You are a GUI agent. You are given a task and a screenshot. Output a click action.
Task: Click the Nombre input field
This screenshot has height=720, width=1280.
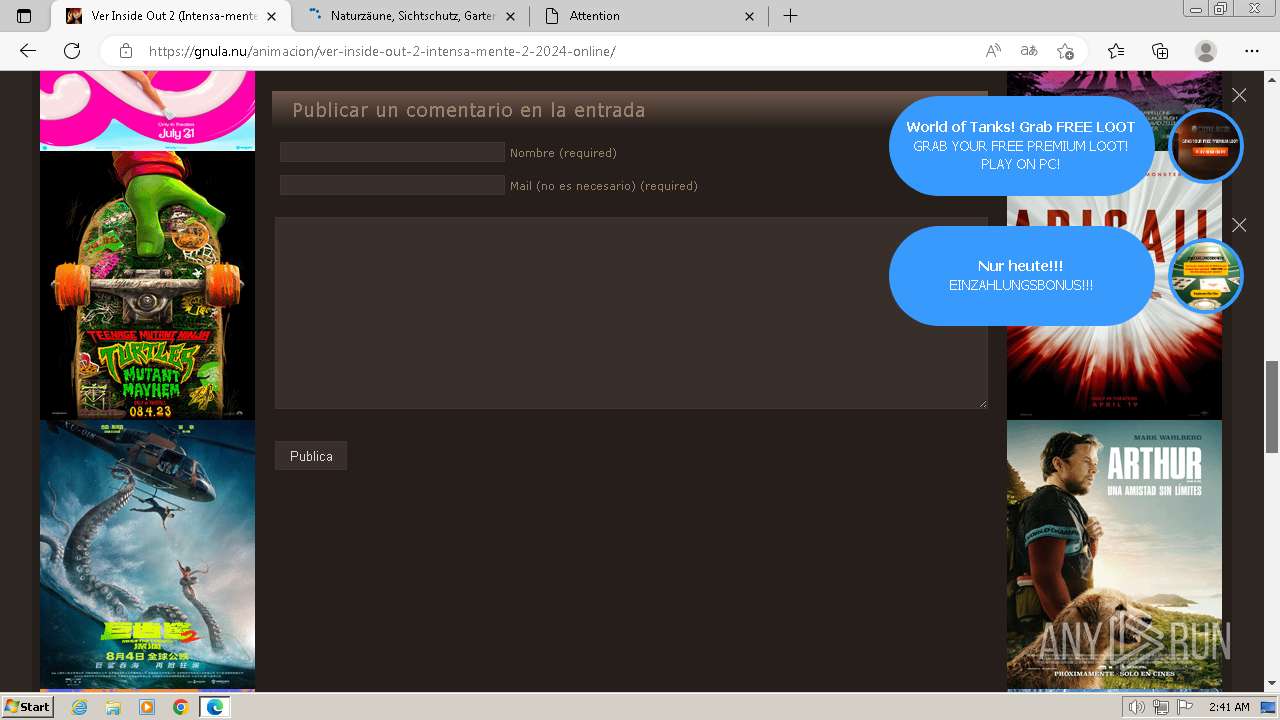tap(392, 152)
